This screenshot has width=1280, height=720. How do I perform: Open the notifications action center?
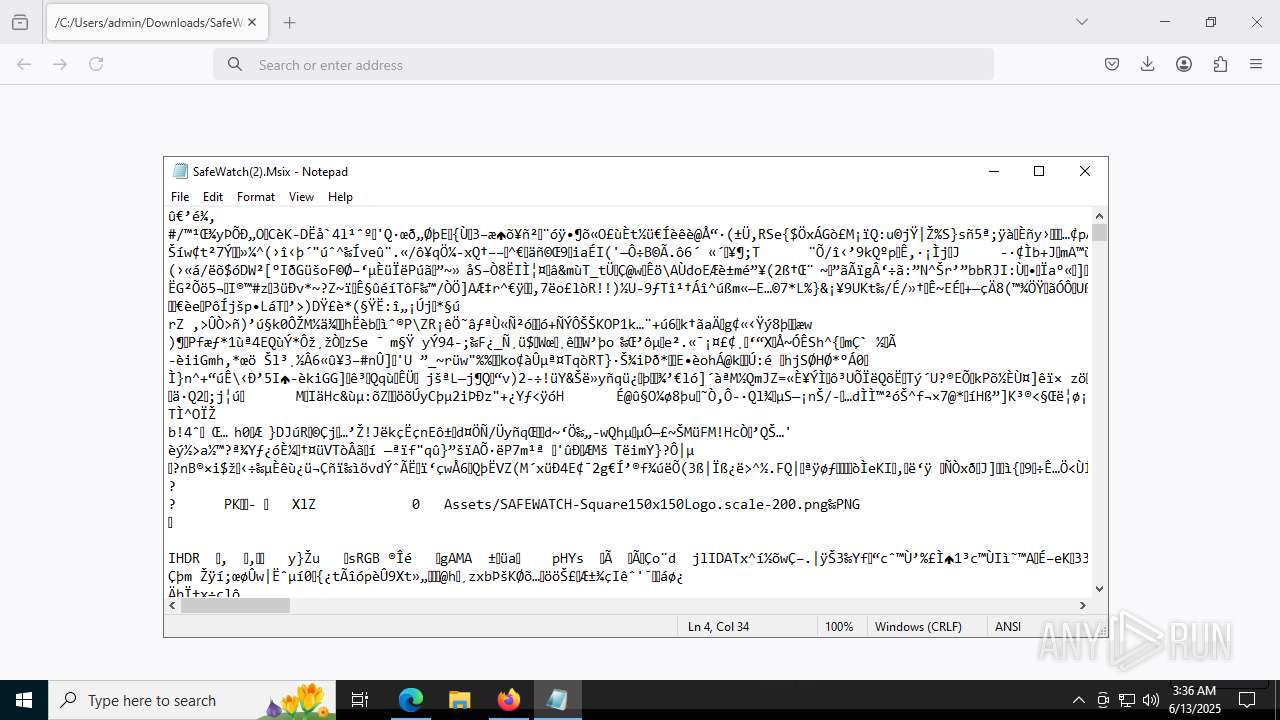click(1247, 700)
